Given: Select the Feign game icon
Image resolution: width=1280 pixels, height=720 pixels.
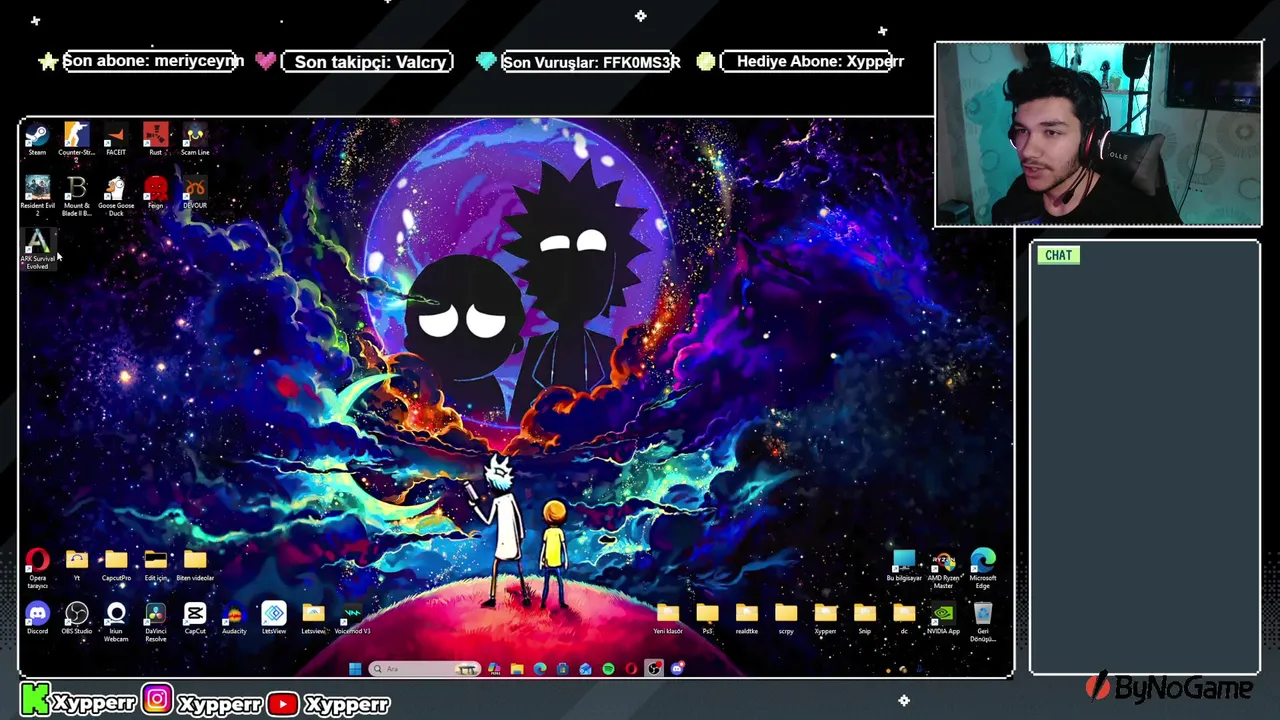Looking at the screenshot, I should click(x=155, y=192).
